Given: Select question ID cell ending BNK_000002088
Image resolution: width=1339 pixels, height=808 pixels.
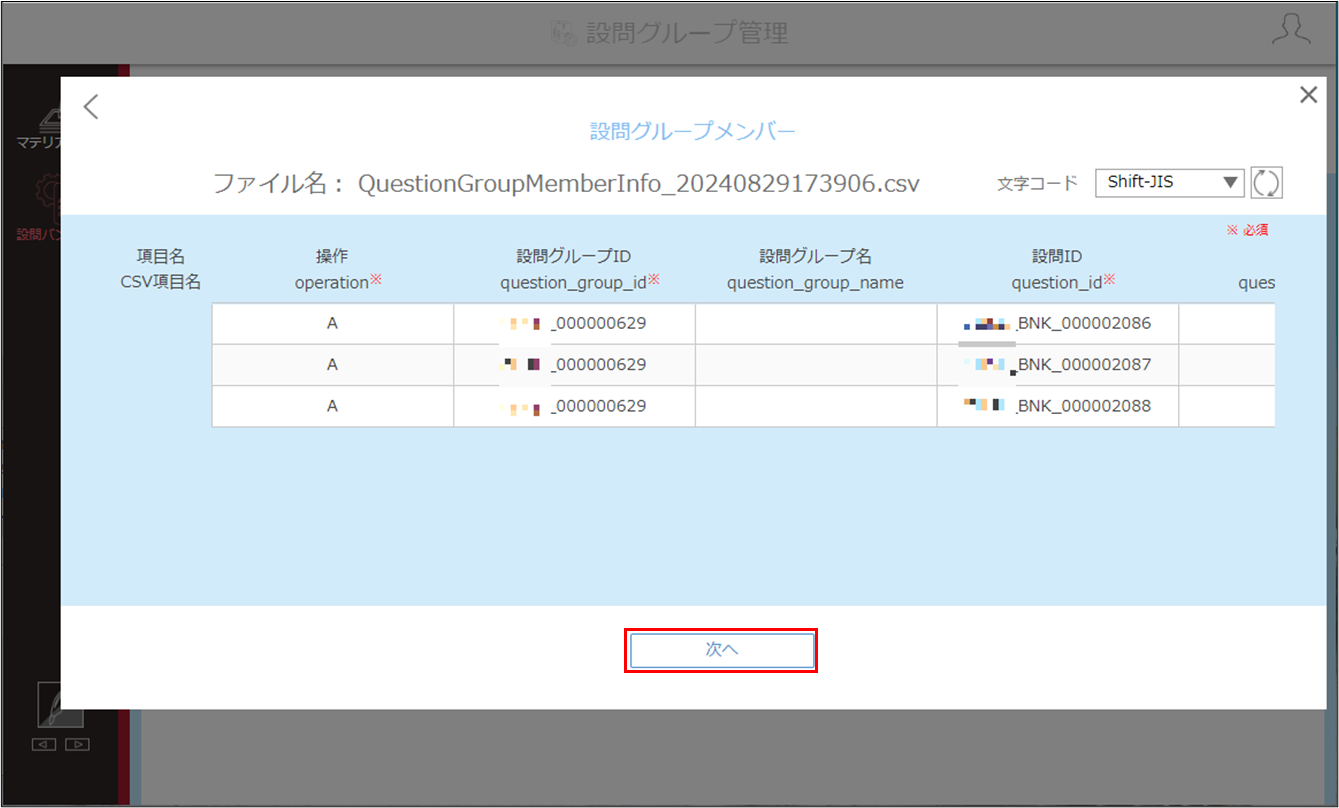Looking at the screenshot, I should pyautogui.click(x=1058, y=406).
